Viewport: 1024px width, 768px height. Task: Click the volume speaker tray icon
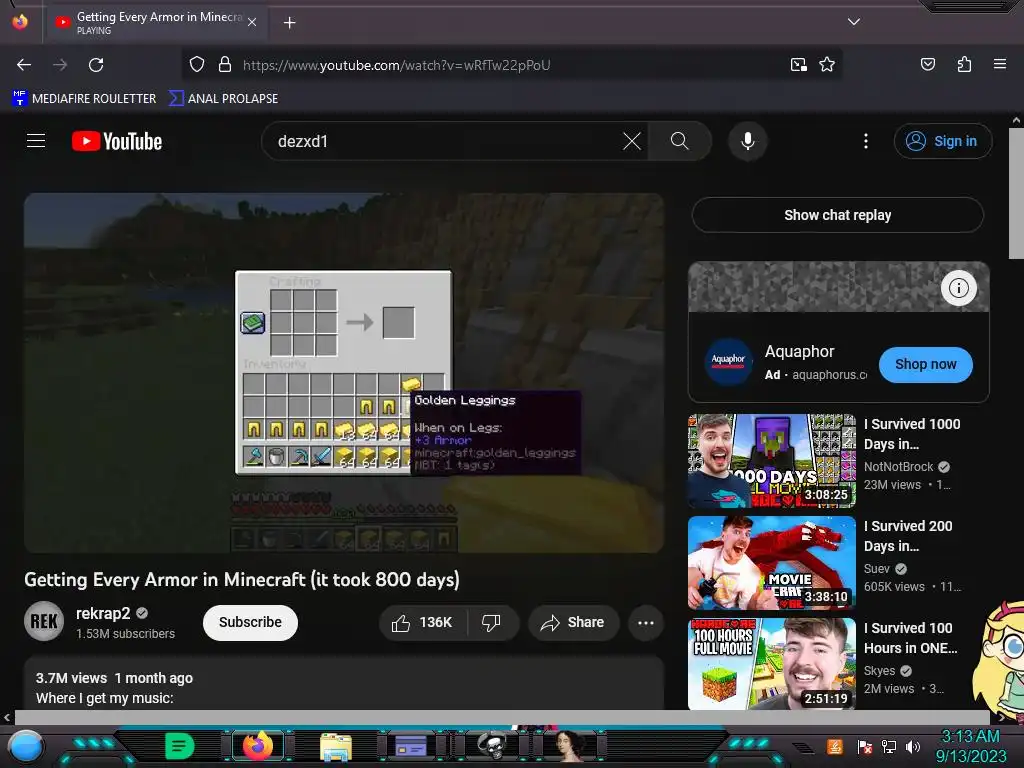tap(913, 747)
